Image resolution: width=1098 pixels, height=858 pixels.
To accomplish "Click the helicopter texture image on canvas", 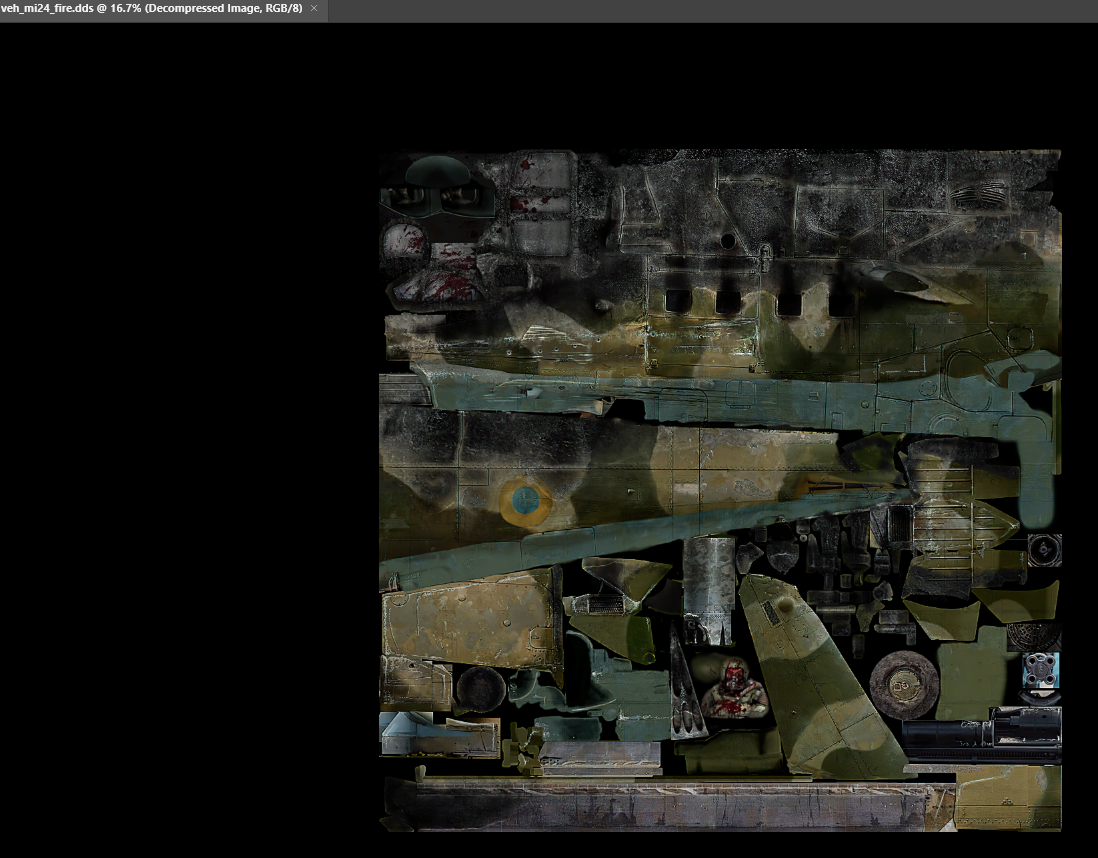I will tap(720, 490).
